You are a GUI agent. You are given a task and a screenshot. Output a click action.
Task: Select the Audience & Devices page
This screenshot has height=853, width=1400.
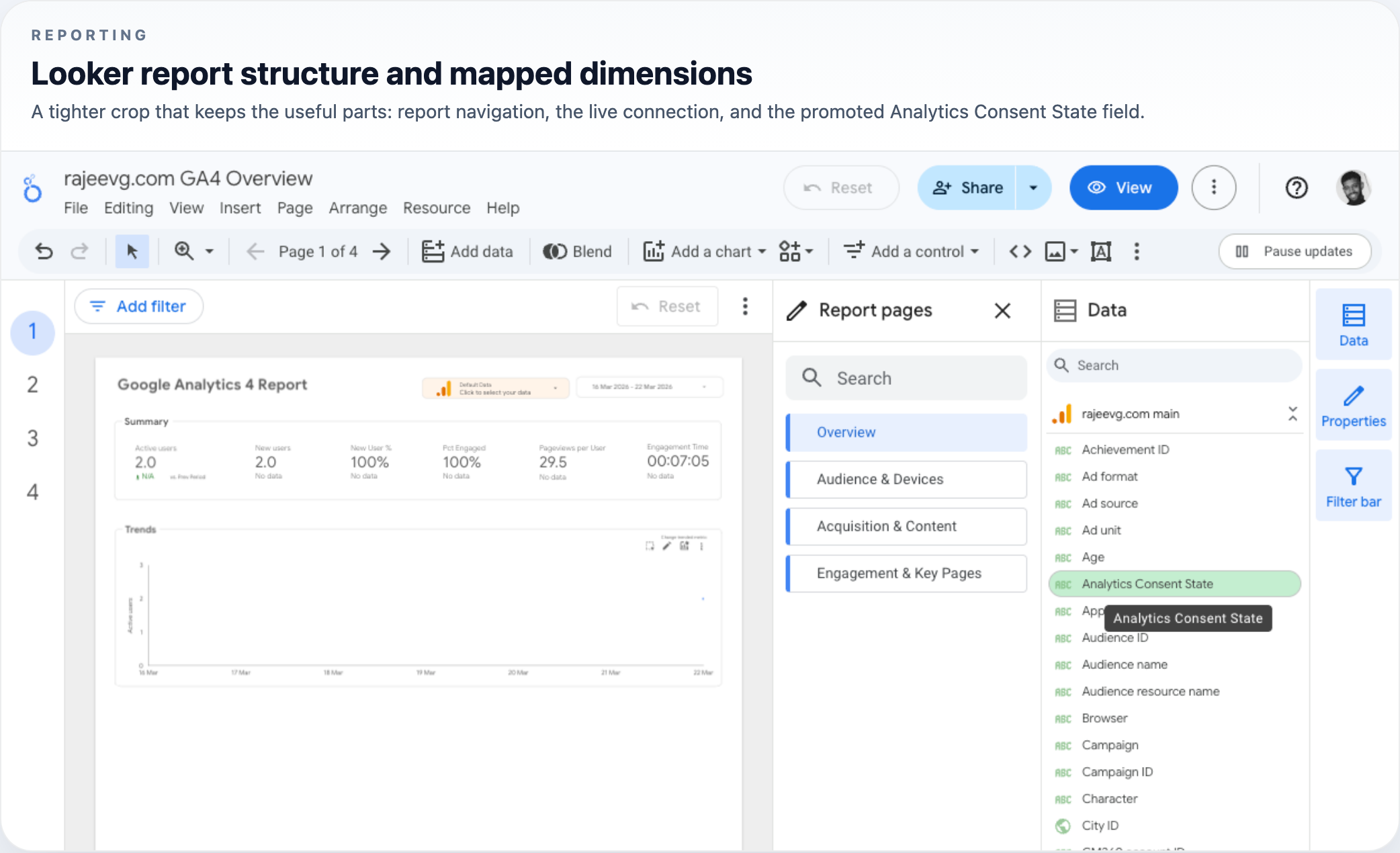[x=906, y=480]
